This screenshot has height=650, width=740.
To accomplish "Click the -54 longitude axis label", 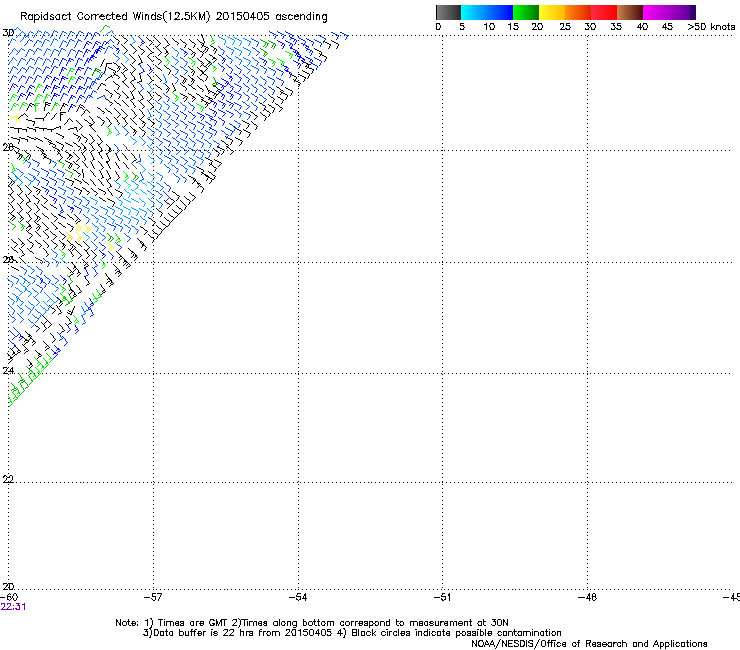I will click(298, 597).
